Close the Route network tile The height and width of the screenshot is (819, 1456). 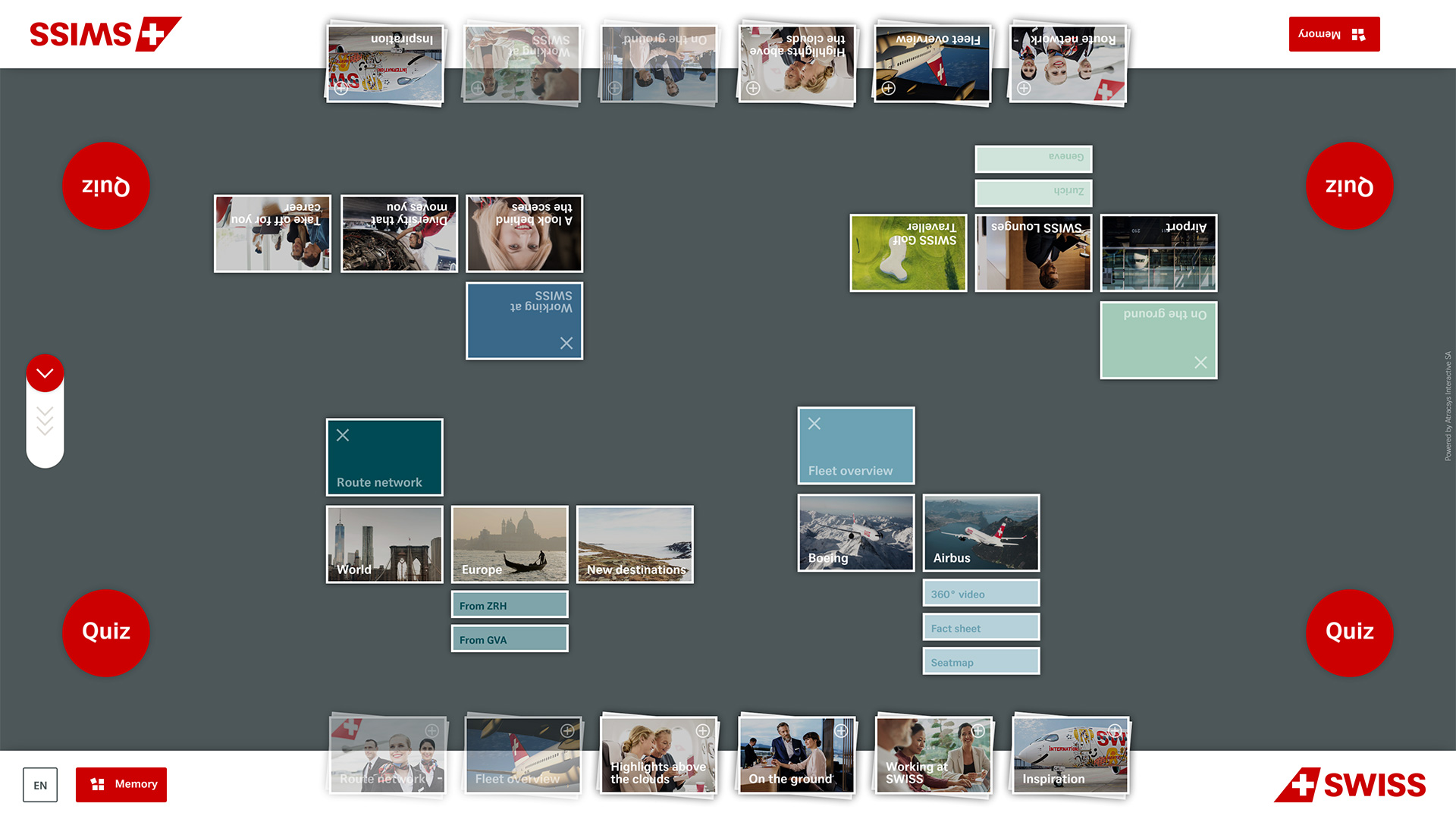343,435
